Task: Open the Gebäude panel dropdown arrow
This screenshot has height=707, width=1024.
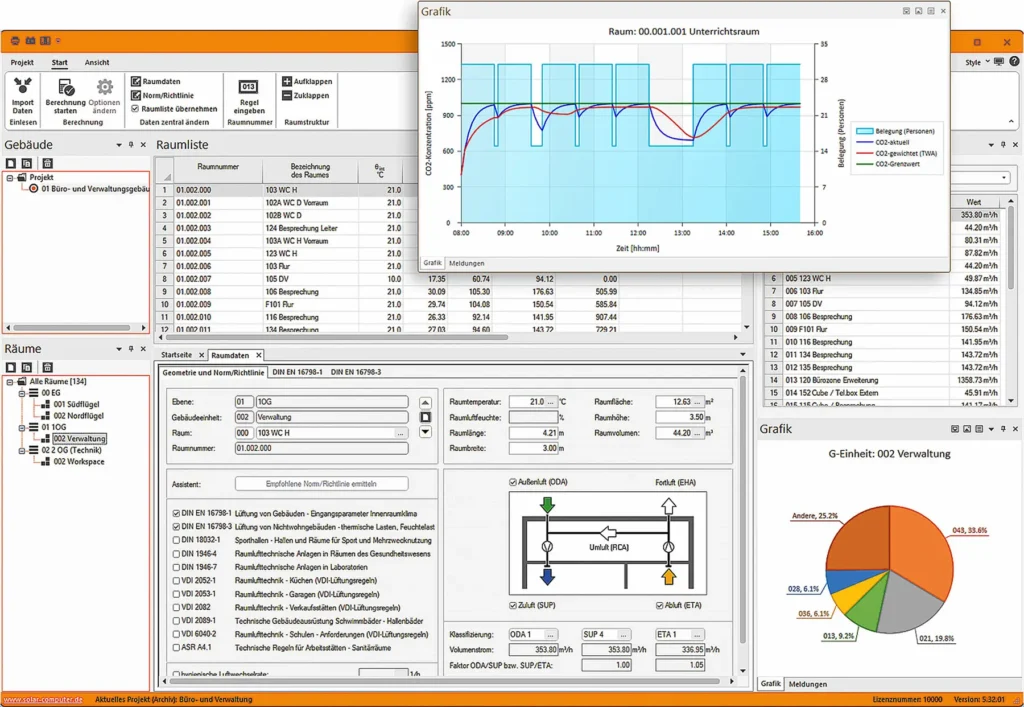Action: point(118,146)
